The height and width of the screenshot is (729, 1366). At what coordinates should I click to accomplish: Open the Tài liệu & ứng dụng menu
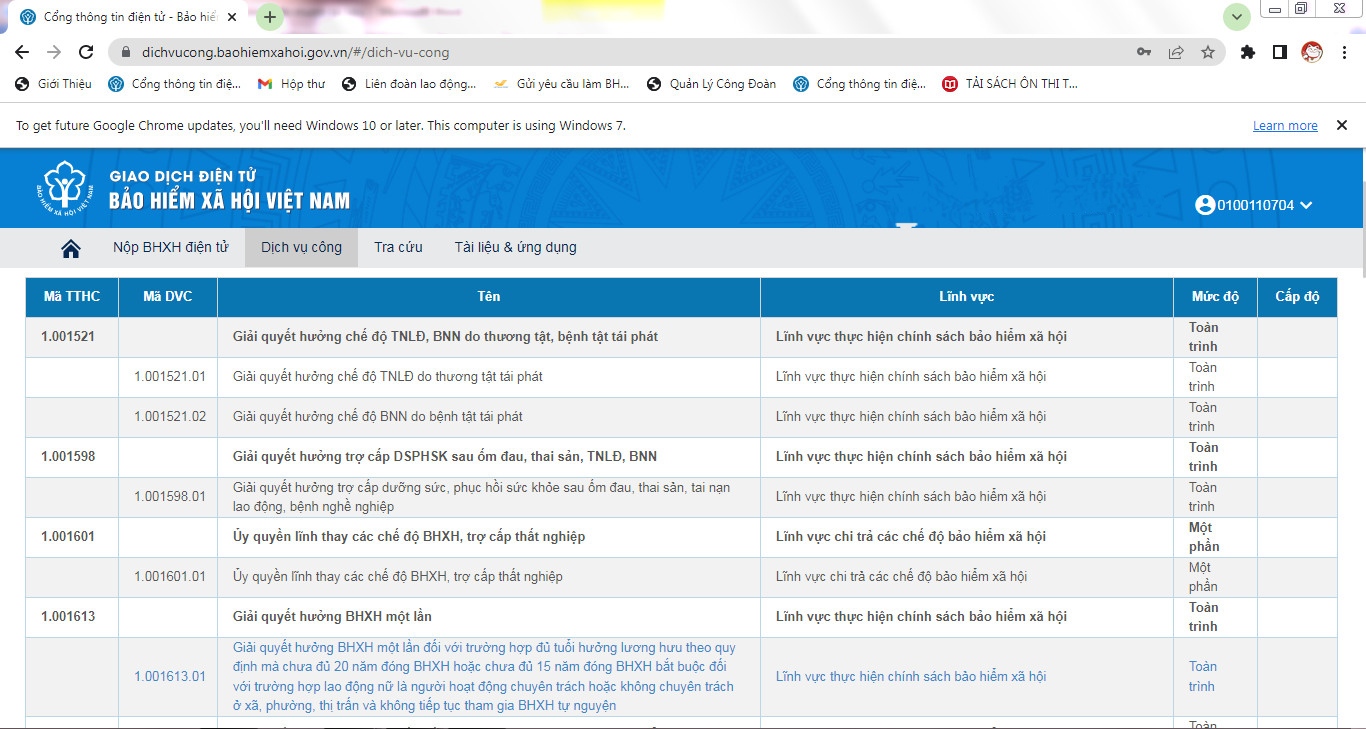click(515, 247)
